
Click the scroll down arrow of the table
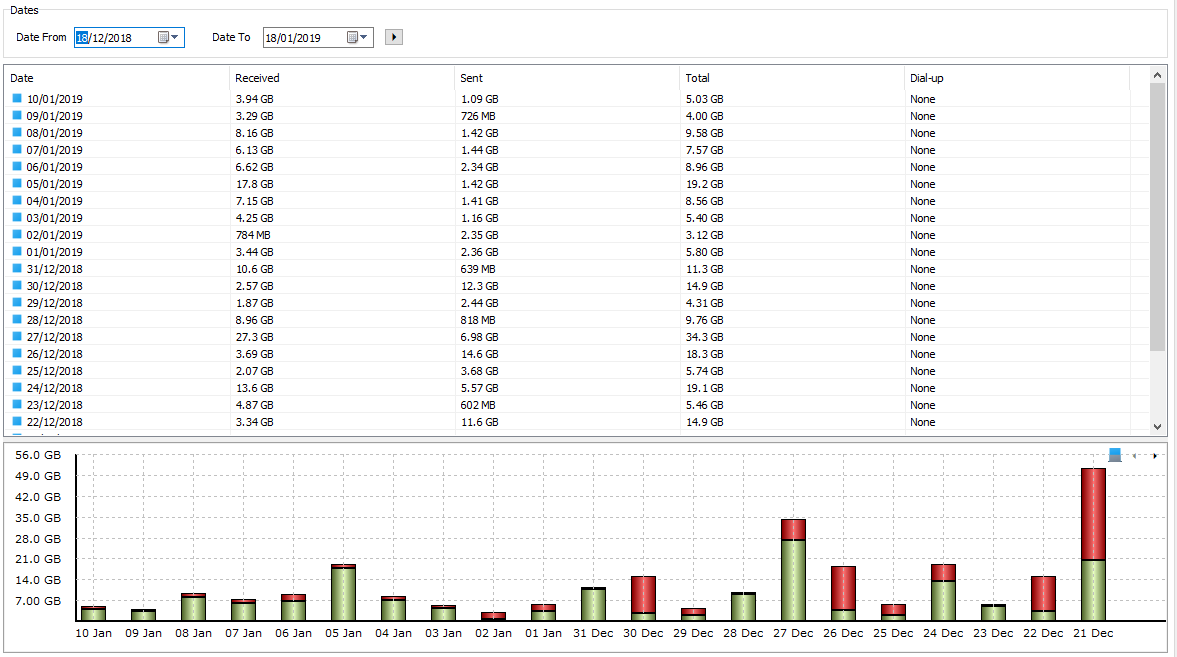[x=1157, y=426]
